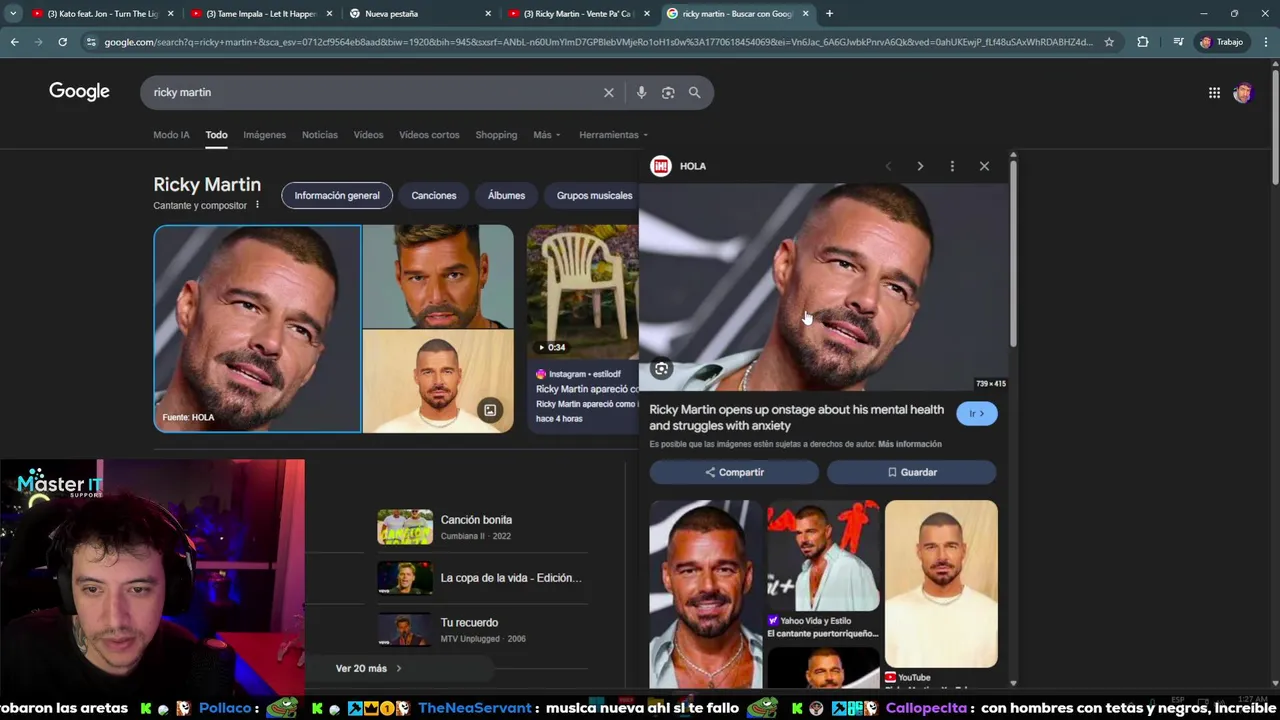Open La copa de la vida song result

point(482,578)
